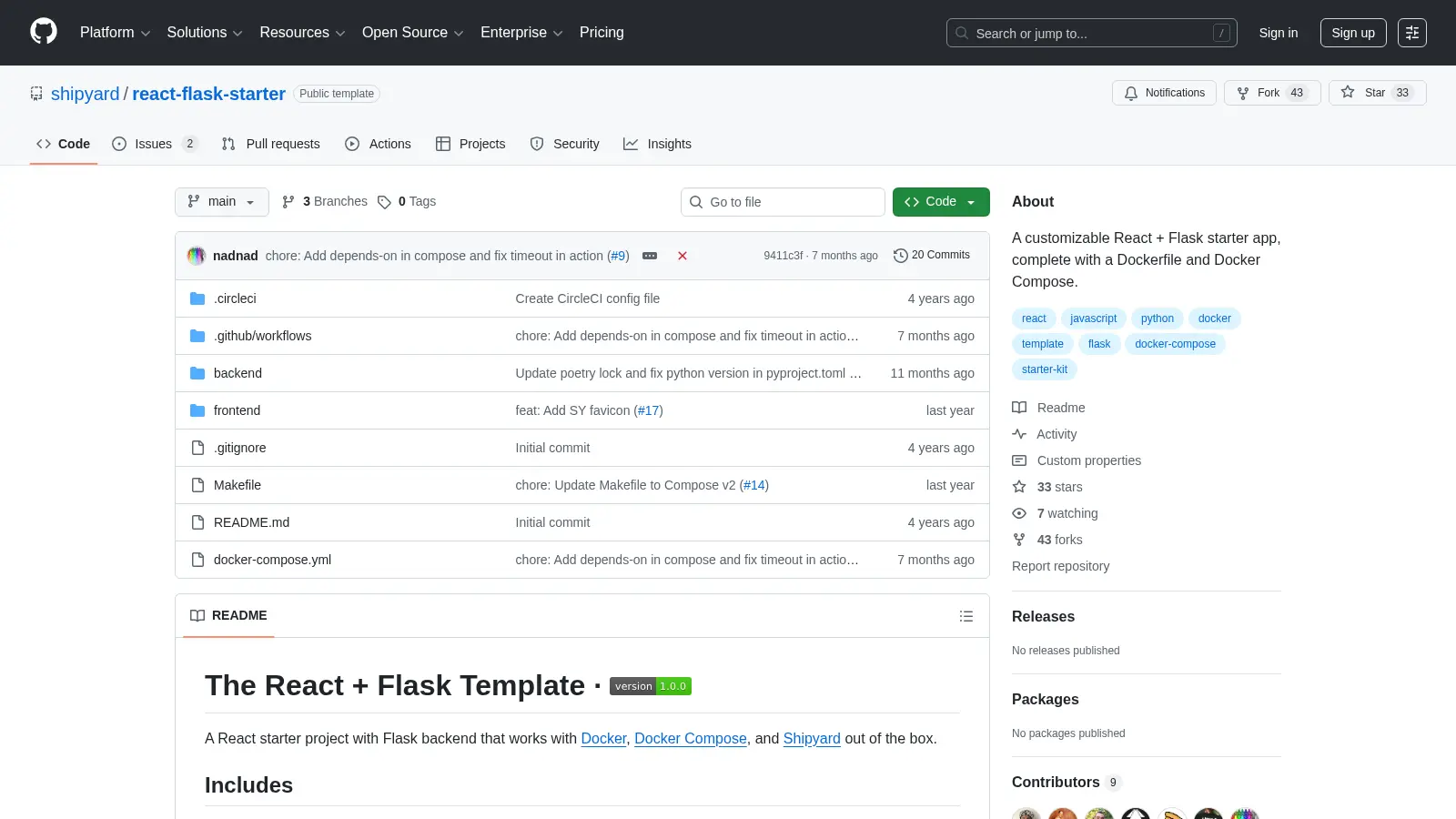Open the docker-compose topic tag

pos(1175,344)
